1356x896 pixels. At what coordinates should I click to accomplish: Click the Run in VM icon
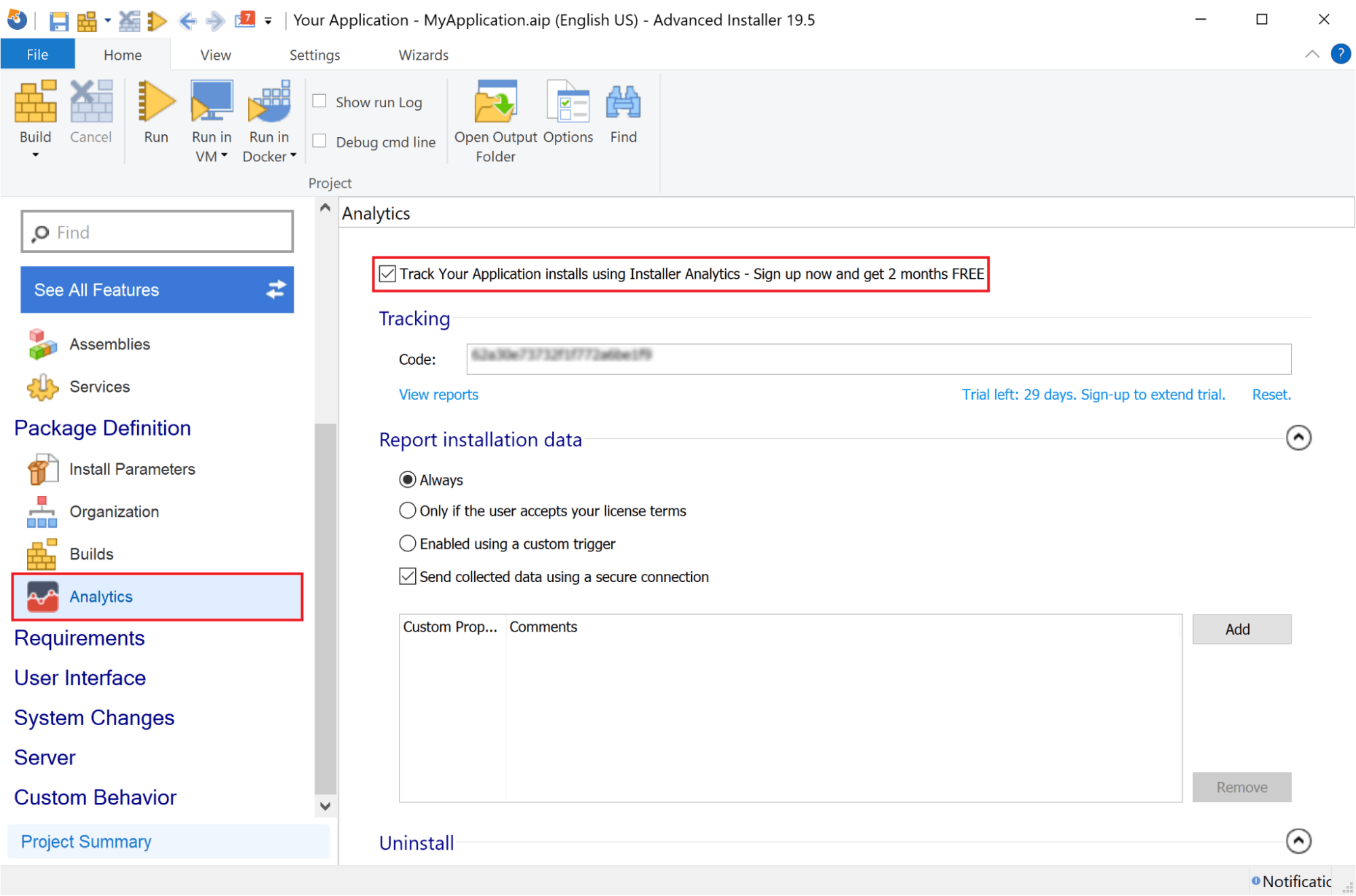pos(212,102)
